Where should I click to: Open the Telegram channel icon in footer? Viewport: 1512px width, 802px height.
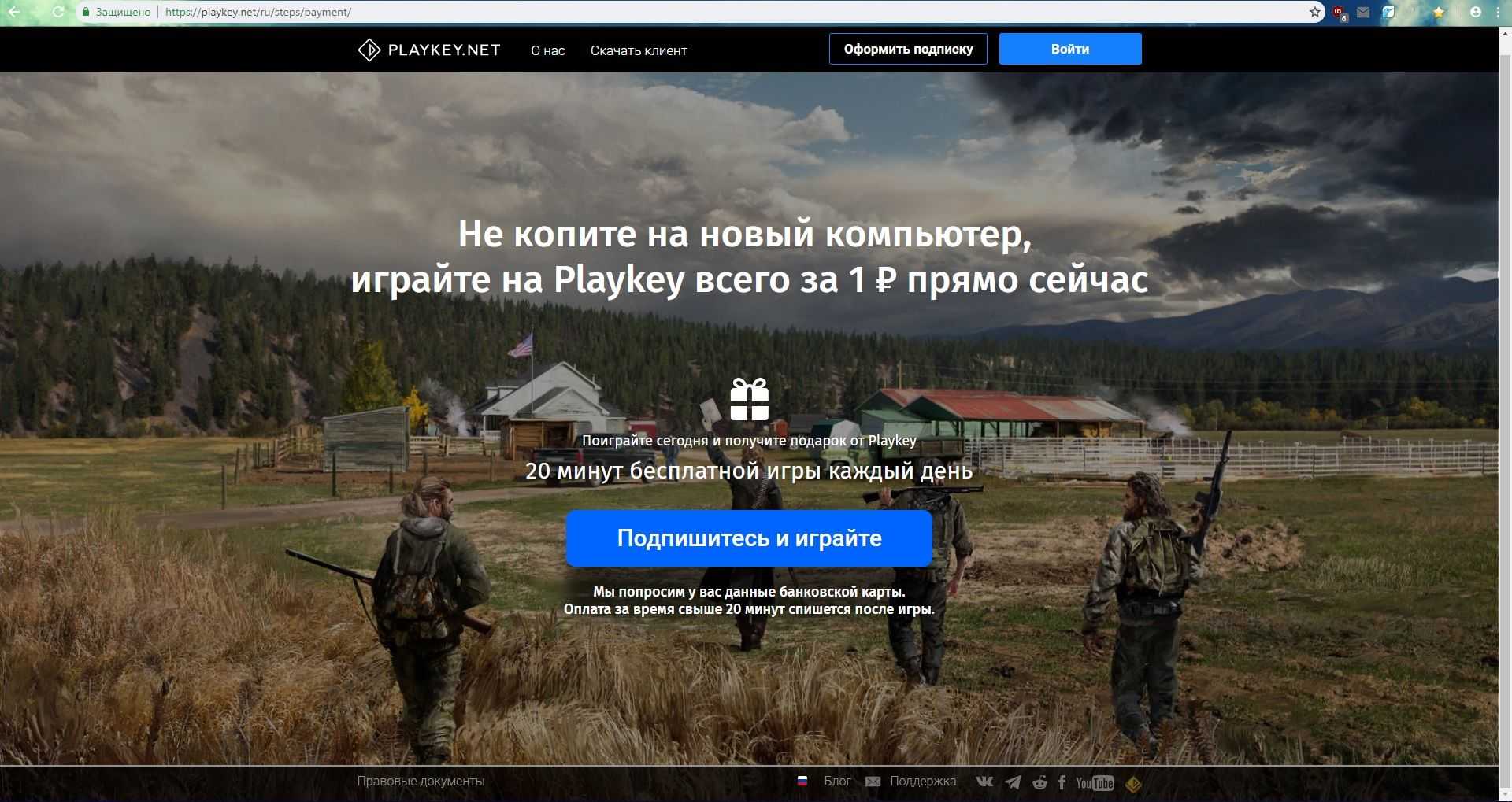pyautogui.click(x=1014, y=782)
